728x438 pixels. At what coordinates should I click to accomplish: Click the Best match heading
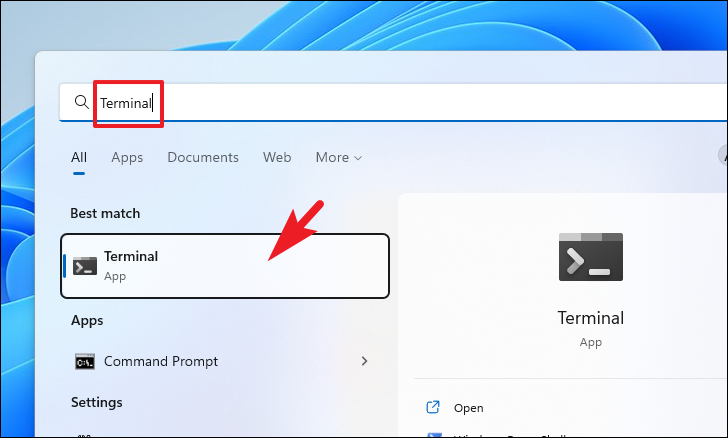point(105,213)
